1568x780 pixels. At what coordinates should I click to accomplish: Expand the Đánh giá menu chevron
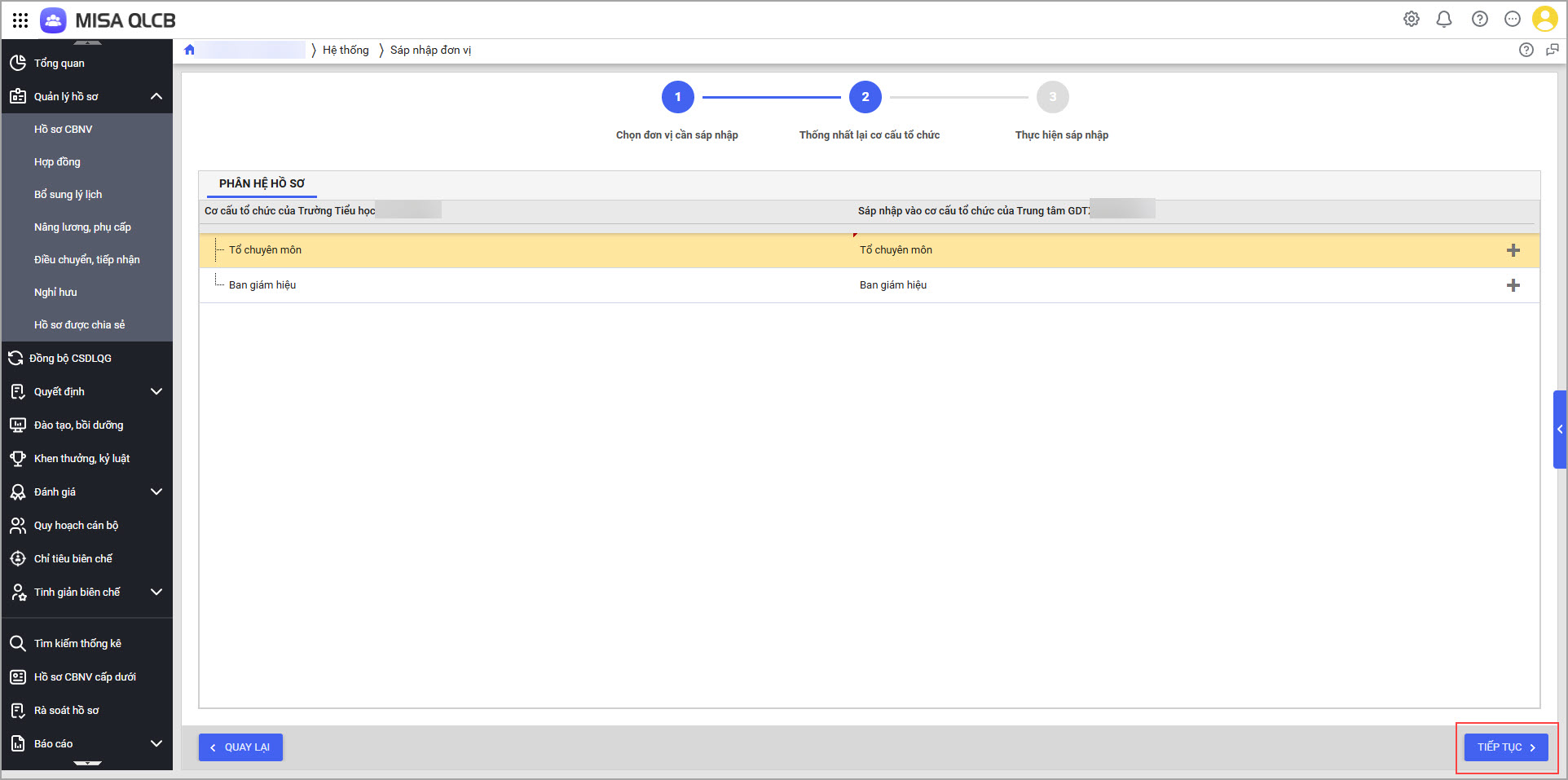click(156, 491)
